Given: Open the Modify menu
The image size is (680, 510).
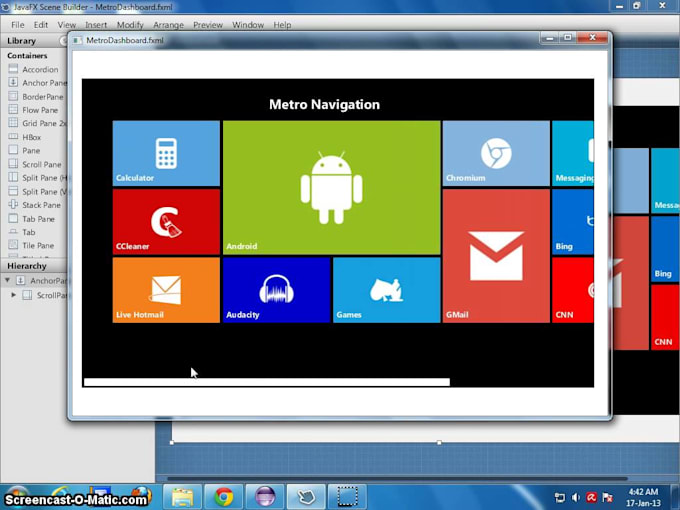Looking at the screenshot, I should tap(130, 24).
